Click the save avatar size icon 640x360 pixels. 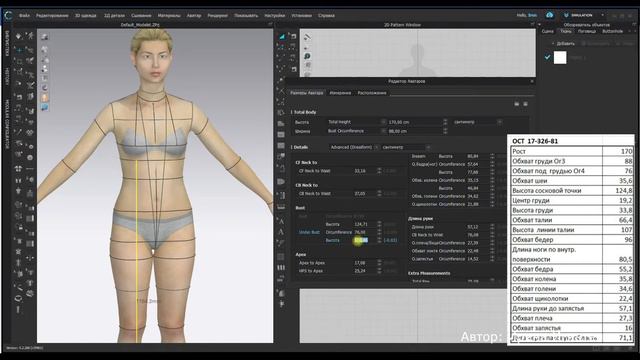point(525,104)
